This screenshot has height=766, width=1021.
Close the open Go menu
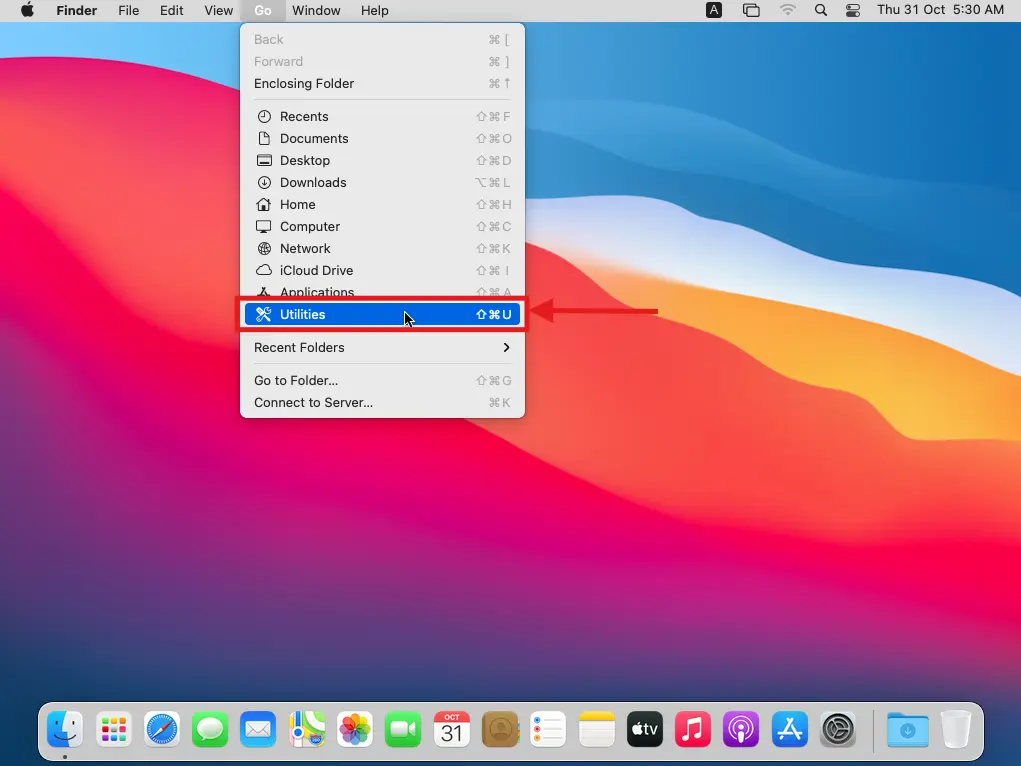coord(263,10)
